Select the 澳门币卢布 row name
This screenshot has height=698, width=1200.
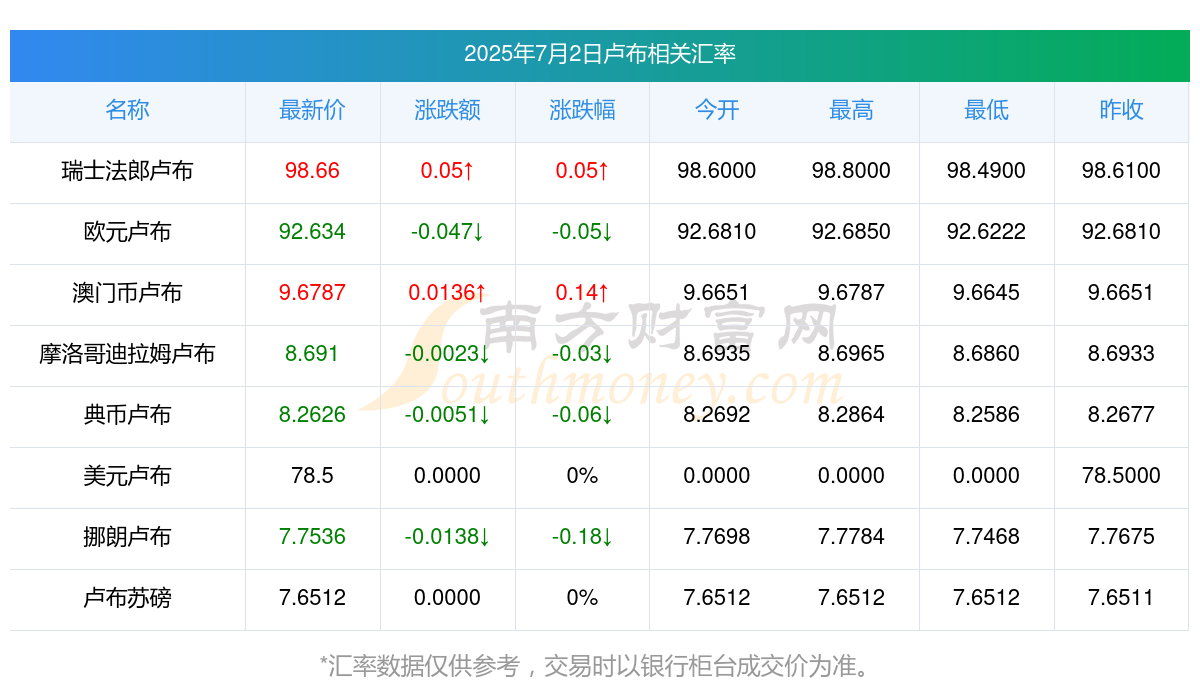pyautogui.click(x=127, y=293)
